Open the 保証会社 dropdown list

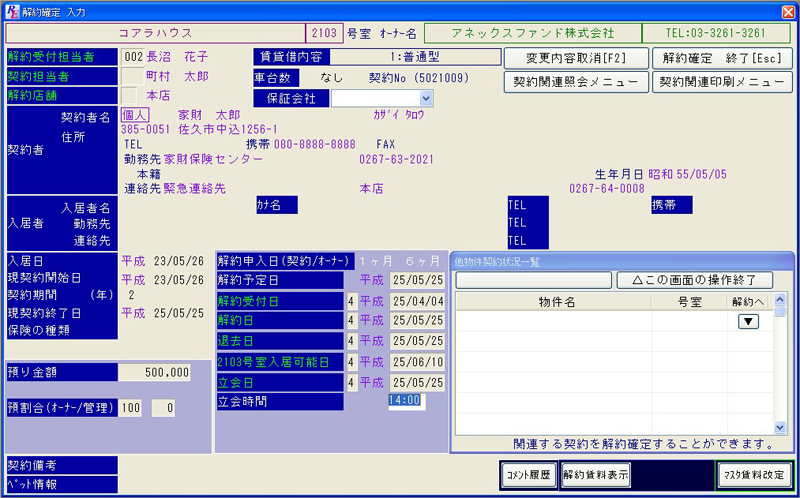click(x=427, y=98)
